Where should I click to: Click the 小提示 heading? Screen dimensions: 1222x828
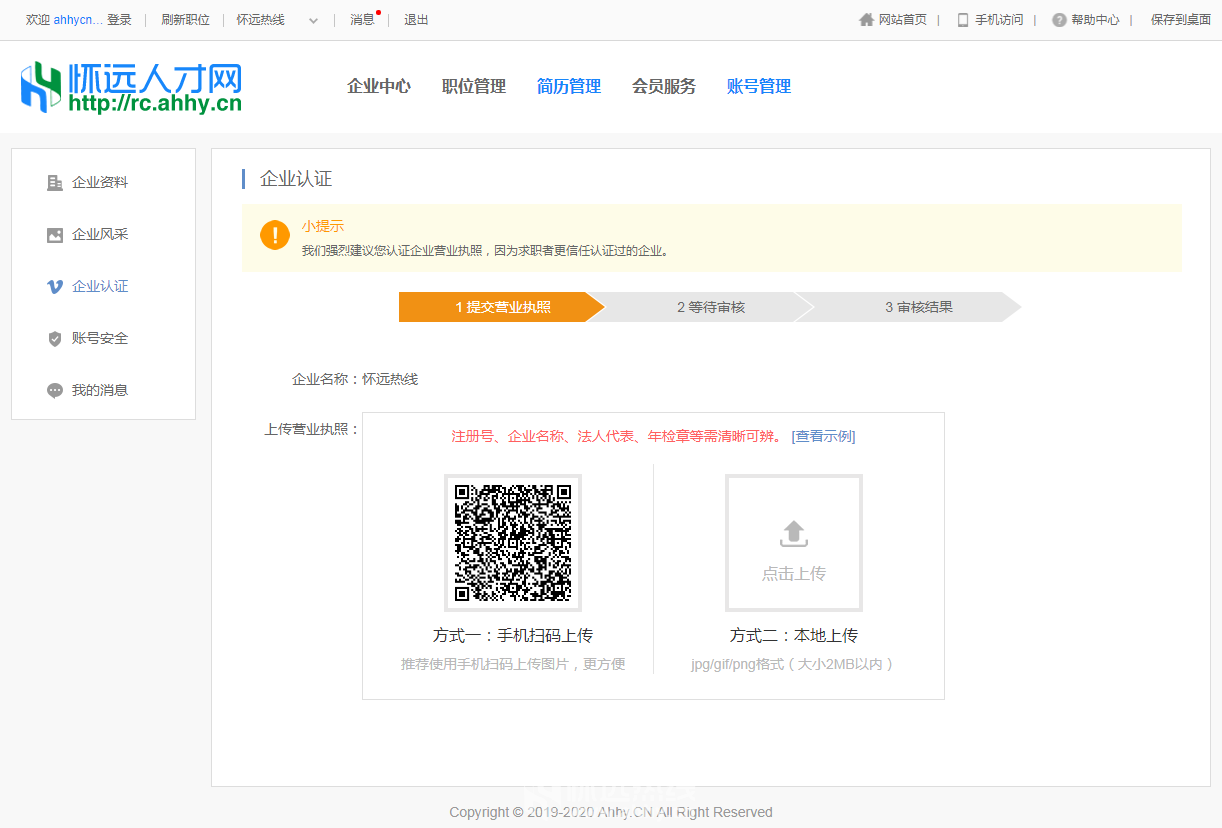pyautogui.click(x=322, y=227)
